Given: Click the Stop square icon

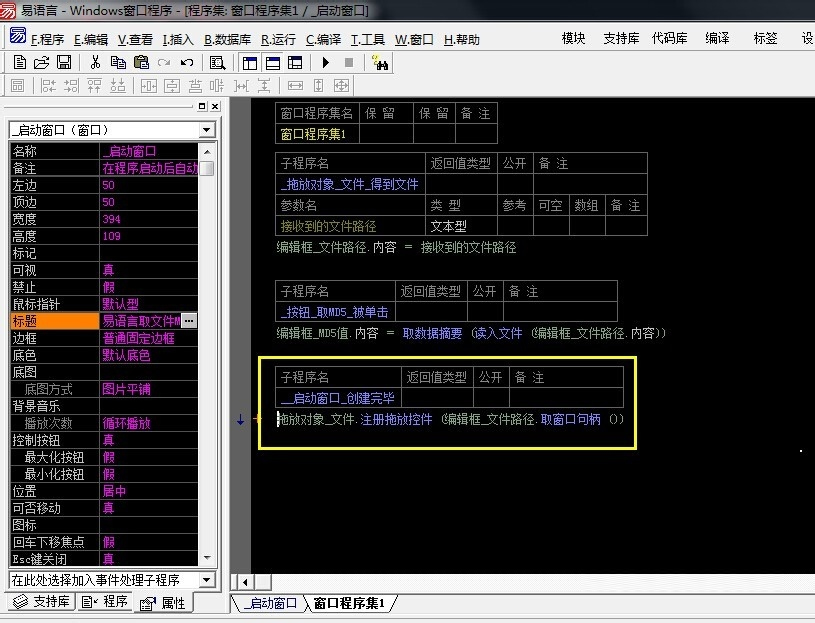Looking at the screenshot, I should [x=349, y=63].
